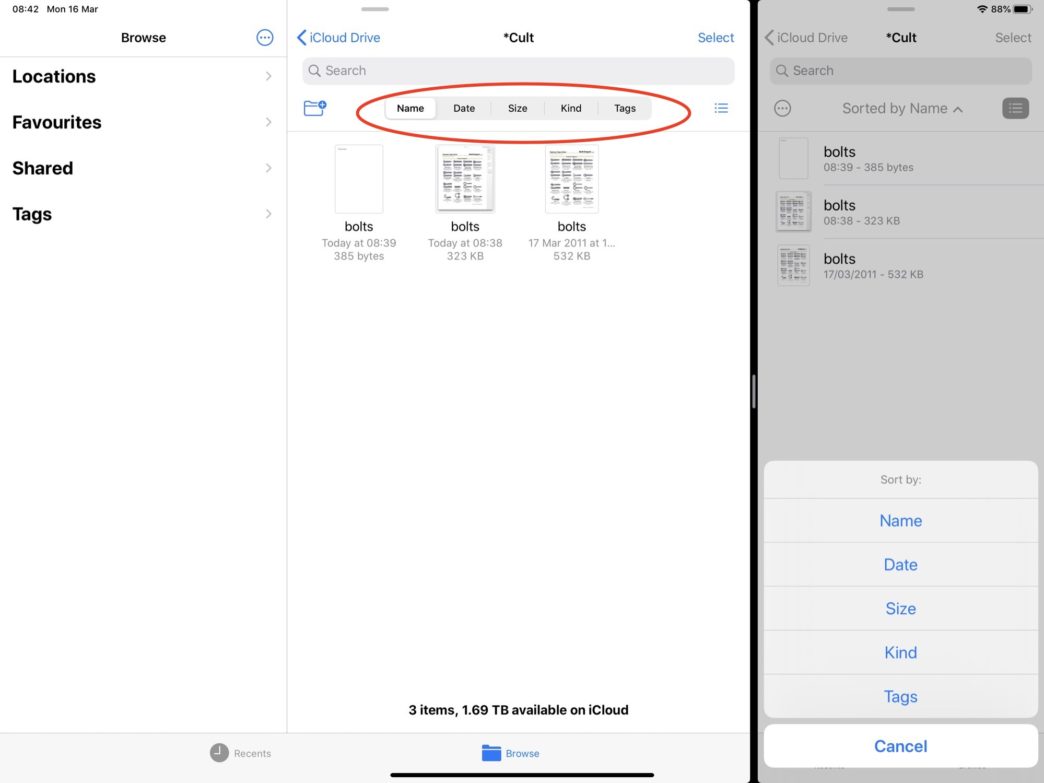Sort files by Date using the segmented control
This screenshot has height=783, width=1044.
pyautogui.click(x=463, y=108)
